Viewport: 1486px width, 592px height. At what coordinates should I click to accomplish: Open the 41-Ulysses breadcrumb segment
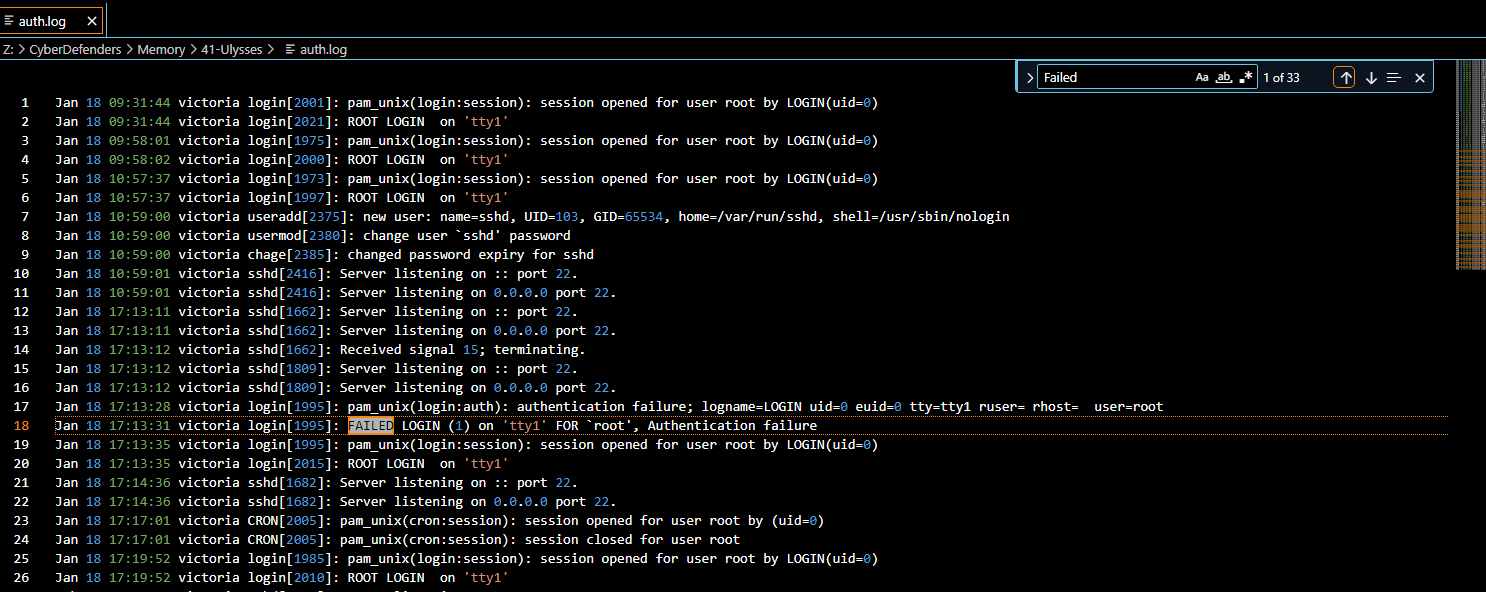tap(234, 49)
